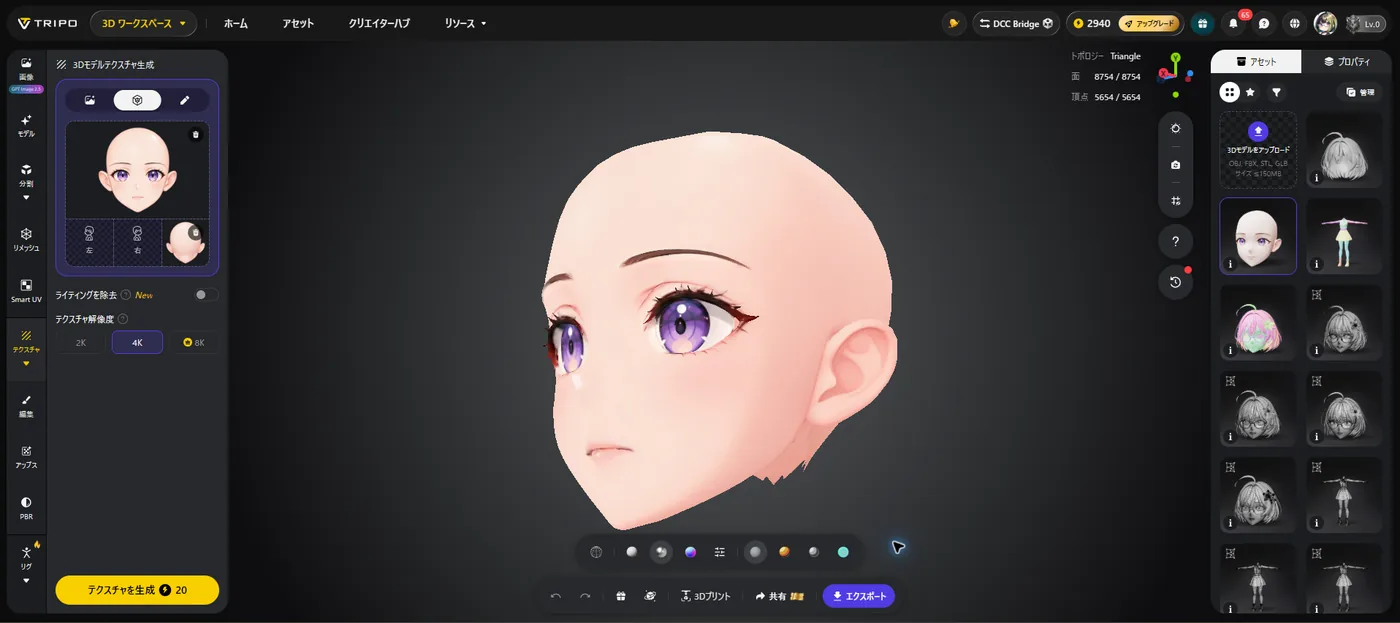Open the support chat question bubble icon
This screenshot has width=1400, height=623.
tap(1264, 23)
